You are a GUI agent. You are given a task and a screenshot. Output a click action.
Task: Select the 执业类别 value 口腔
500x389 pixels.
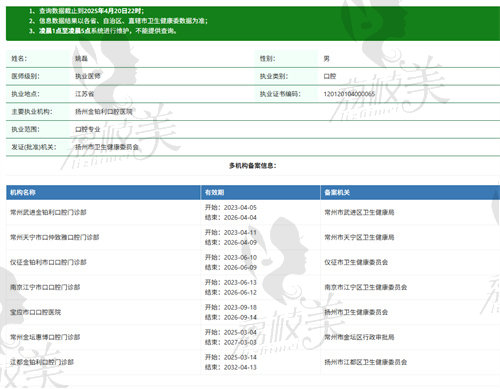[330, 76]
